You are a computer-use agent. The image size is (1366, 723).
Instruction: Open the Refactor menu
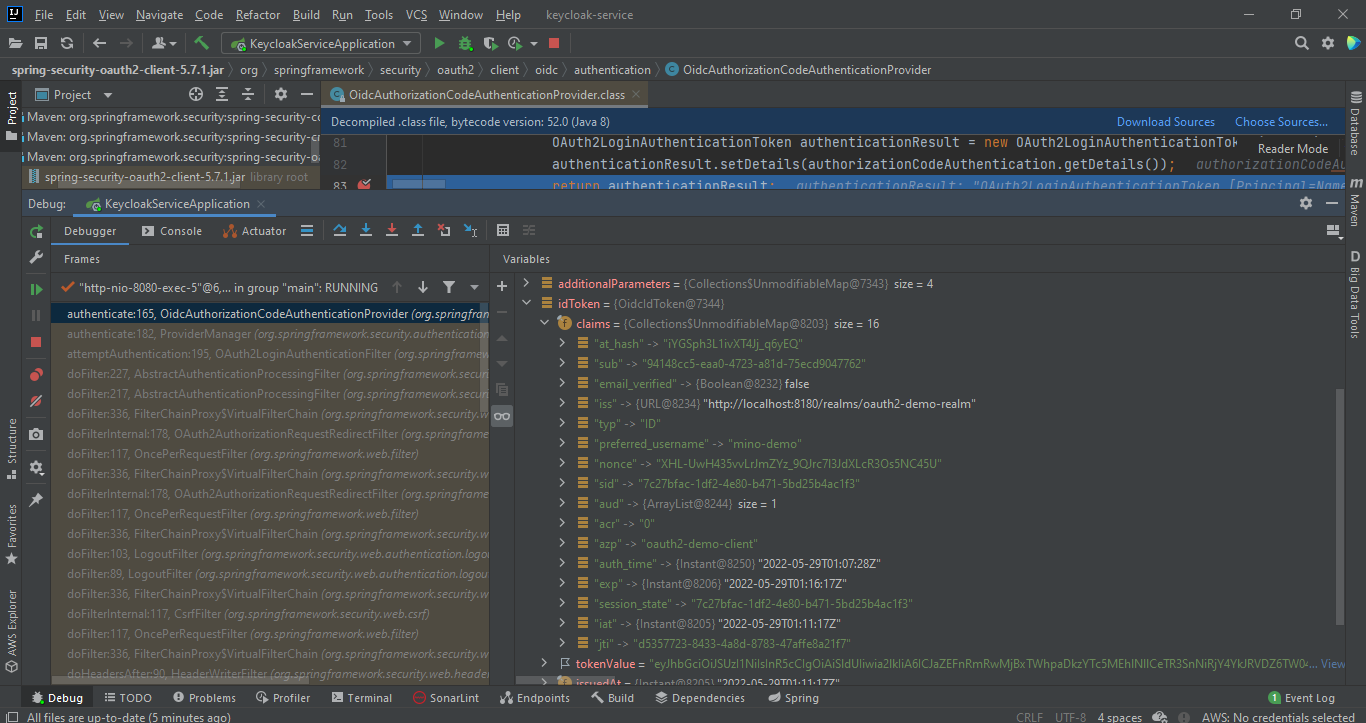click(x=258, y=15)
